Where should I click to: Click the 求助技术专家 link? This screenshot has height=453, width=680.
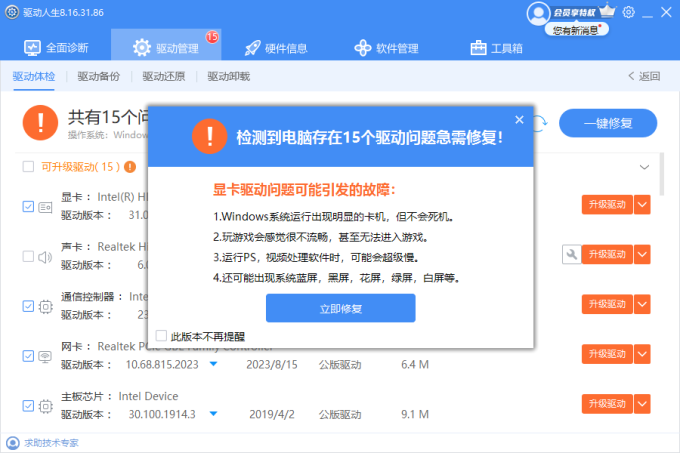pyautogui.click(x=51, y=443)
